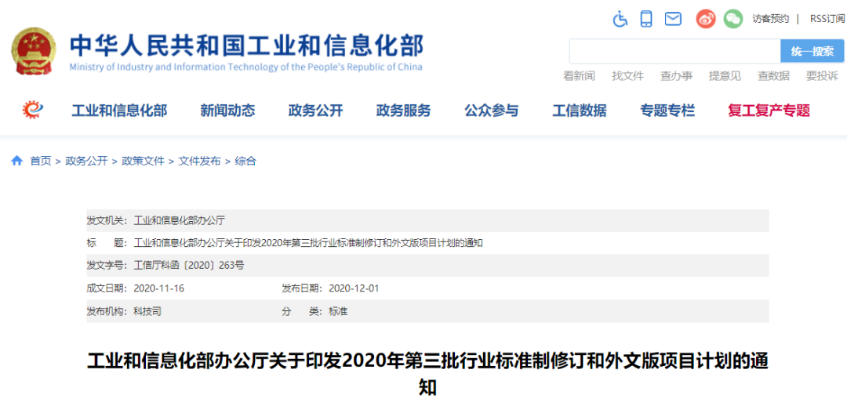The width and height of the screenshot is (860, 406).
Task: Open the 工业和信息化部 navigation menu
Action: tap(119, 111)
